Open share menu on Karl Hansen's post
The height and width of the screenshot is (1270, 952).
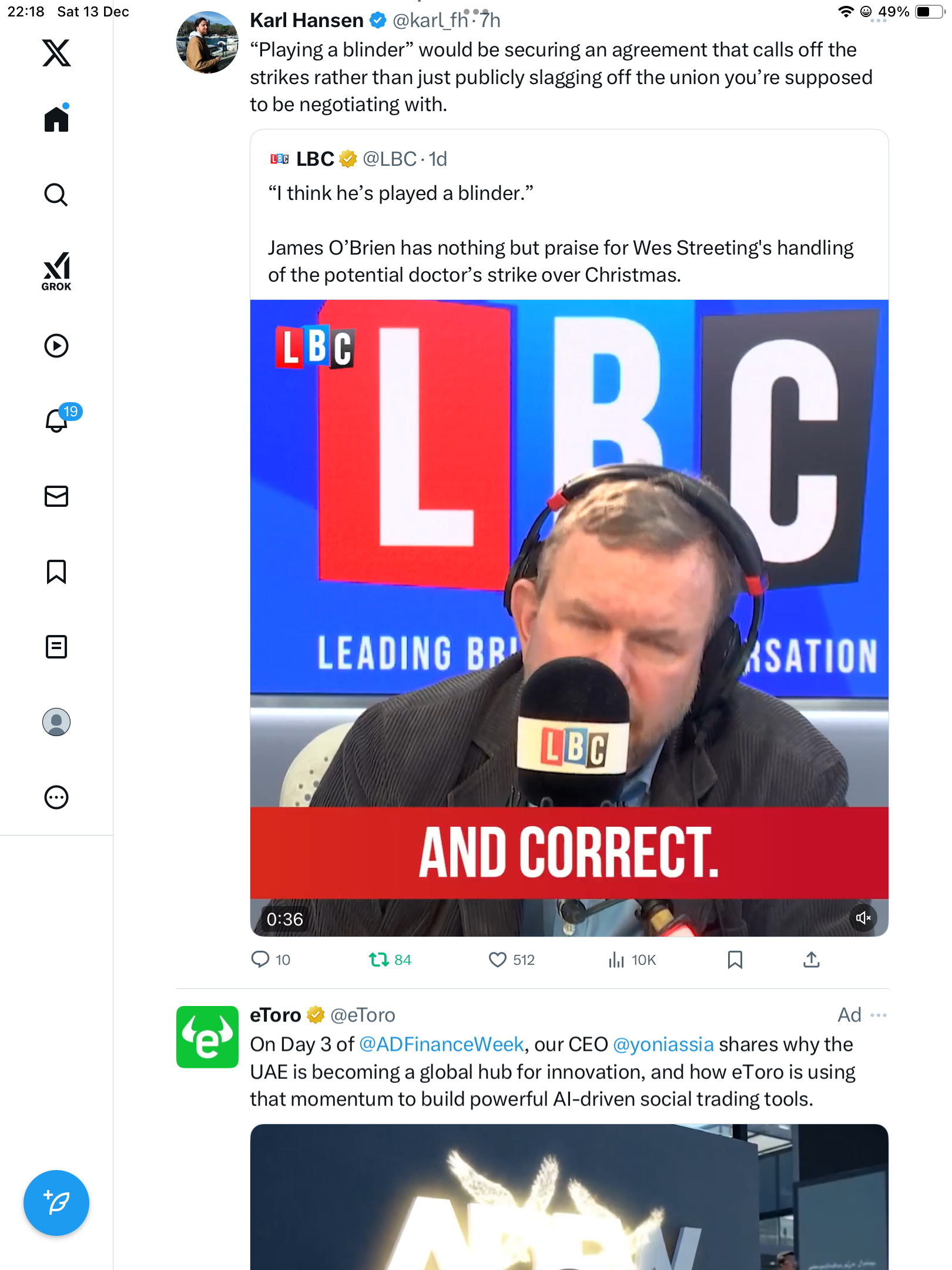pos(811,960)
